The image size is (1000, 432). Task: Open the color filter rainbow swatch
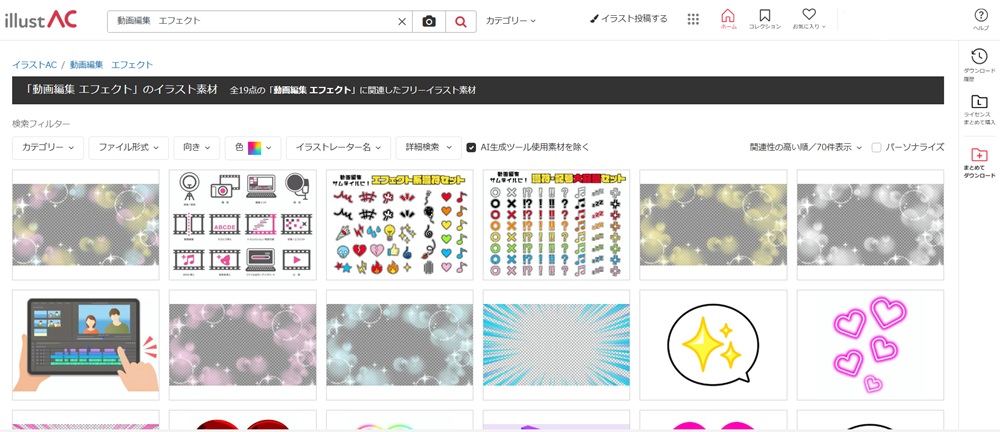[254, 147]
